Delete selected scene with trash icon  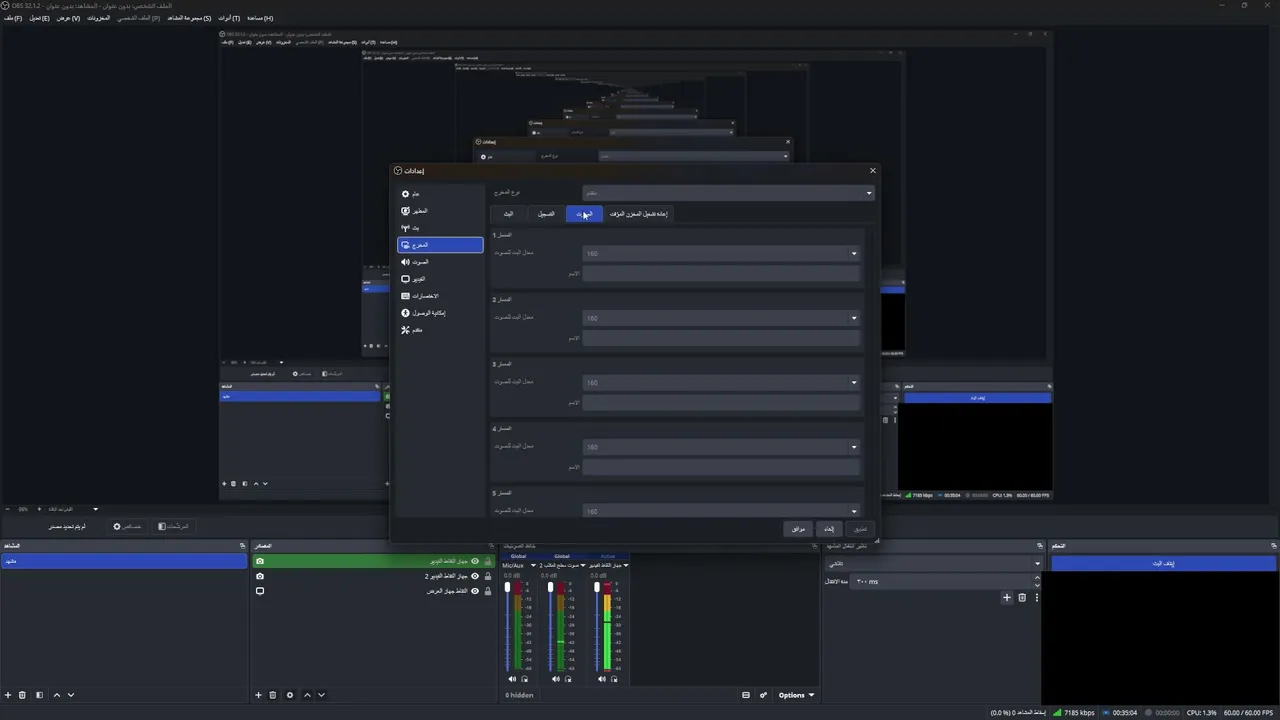(22, 695)
